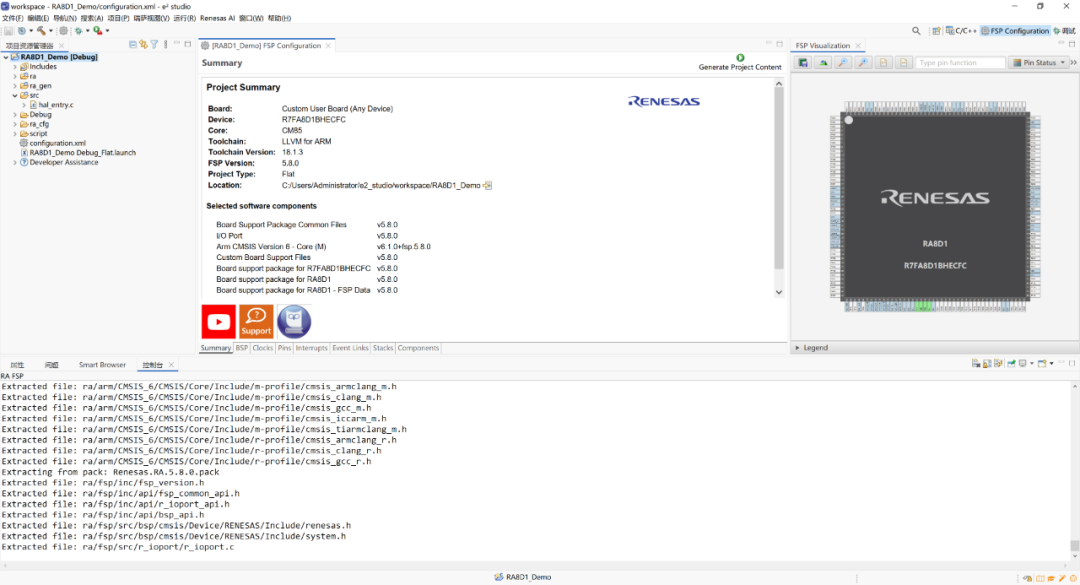Open the 运行(R) menu

185,18
